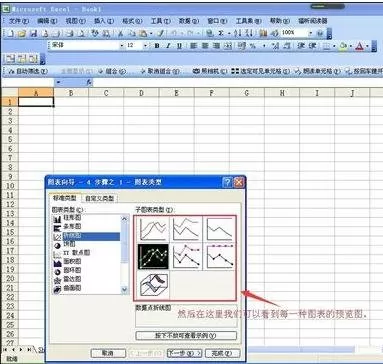Screen dimensions: 383x364
Task: Open the 数据 menu
Action: point(189,21)
